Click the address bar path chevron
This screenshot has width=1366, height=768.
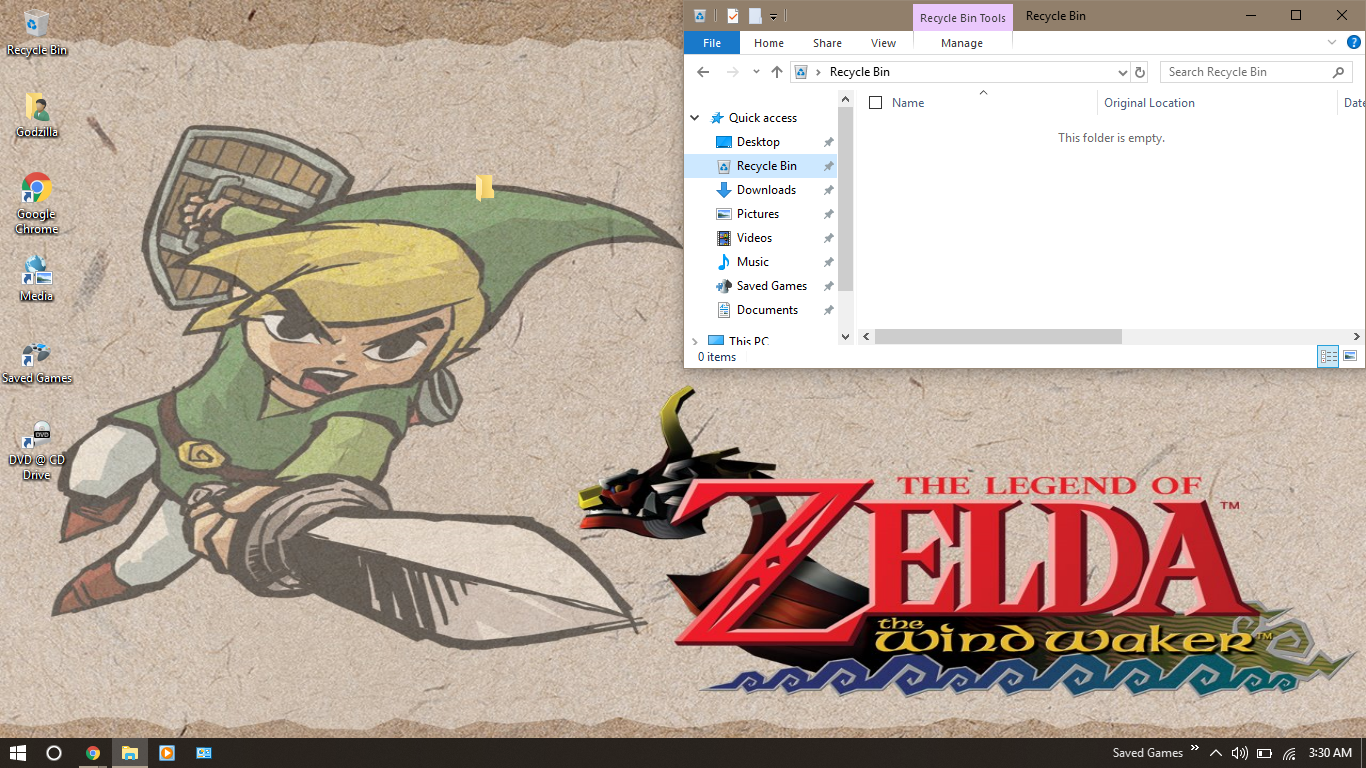(819, 72)
